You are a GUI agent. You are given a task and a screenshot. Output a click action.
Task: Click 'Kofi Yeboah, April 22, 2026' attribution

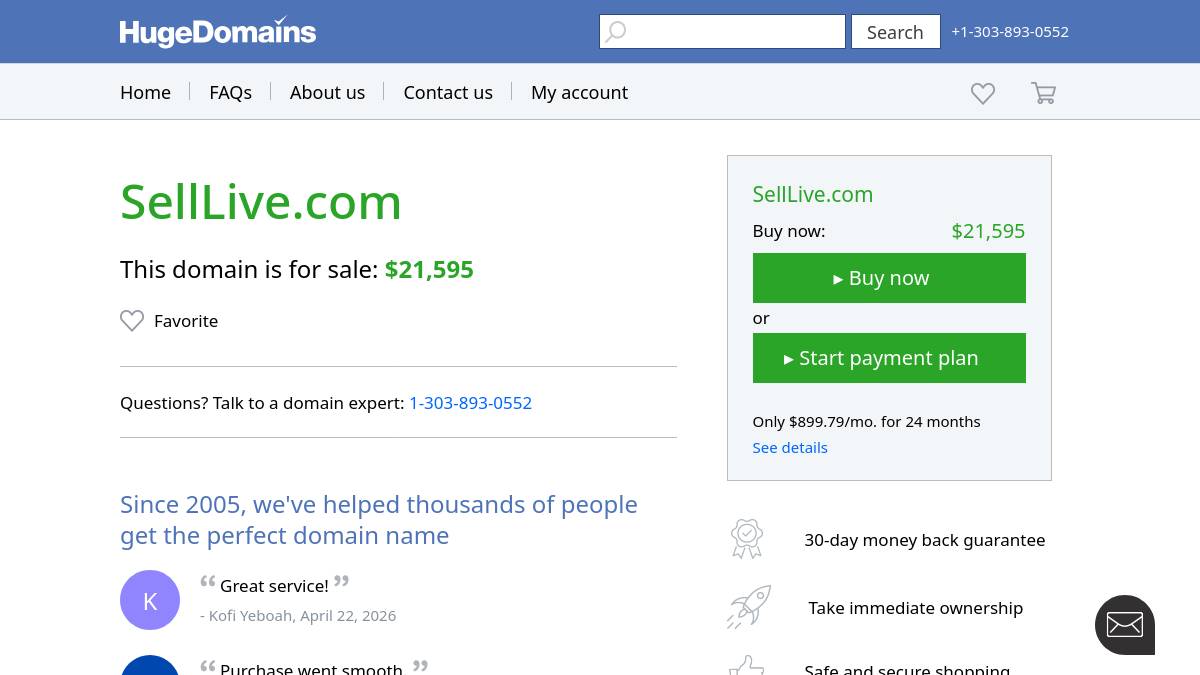[298, 615]
